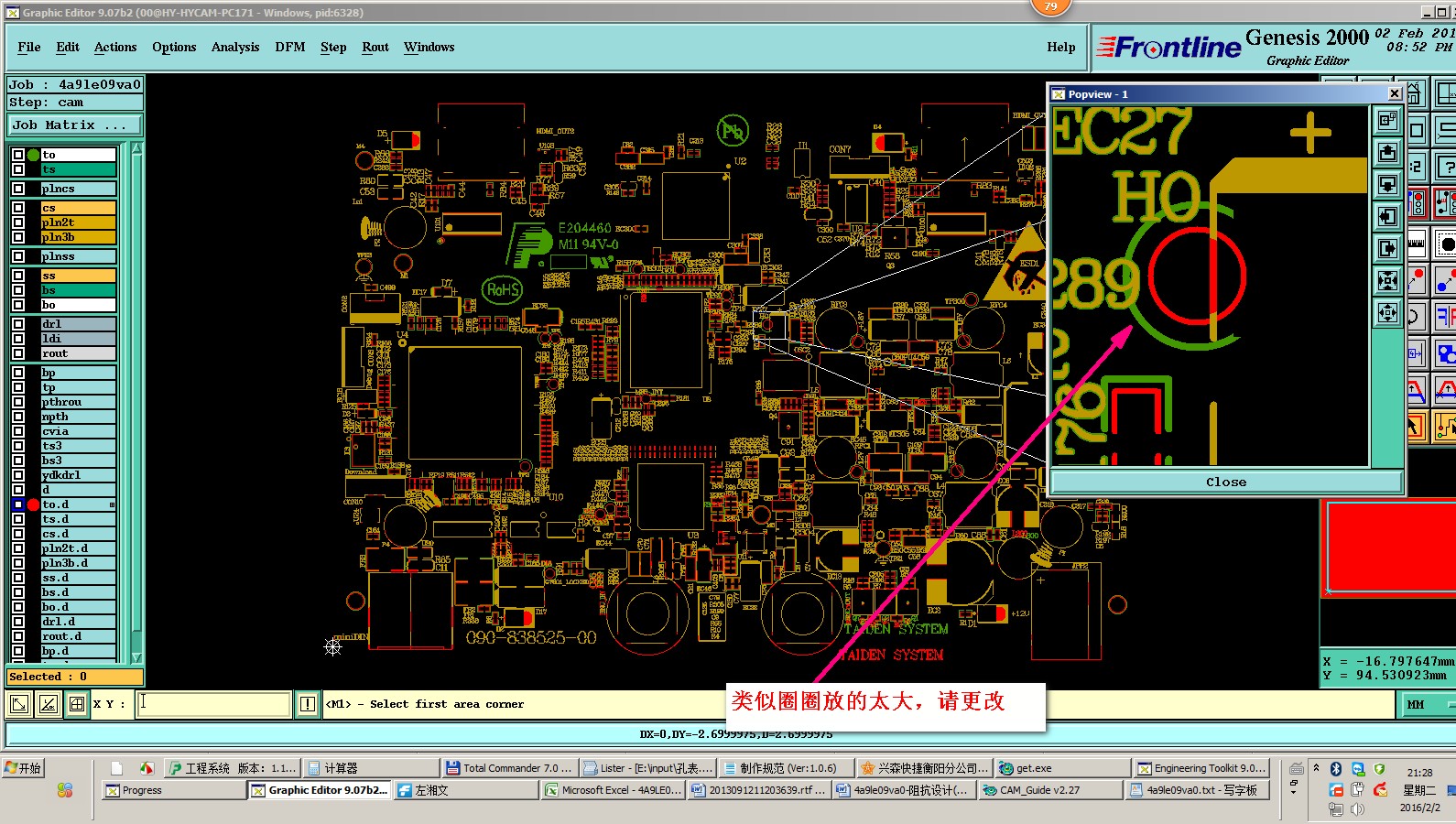Click the X Y coordinate input field
The height and width of the screenshot is (824, 1456).
(214, 704)
